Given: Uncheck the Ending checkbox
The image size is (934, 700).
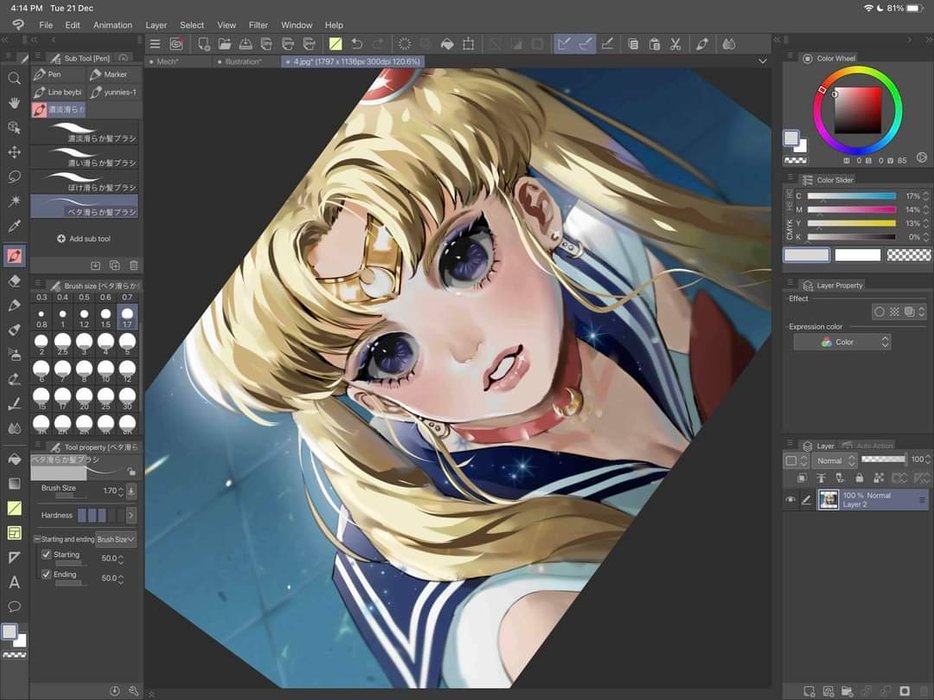Looking at the screenshot, I should 46,575.
